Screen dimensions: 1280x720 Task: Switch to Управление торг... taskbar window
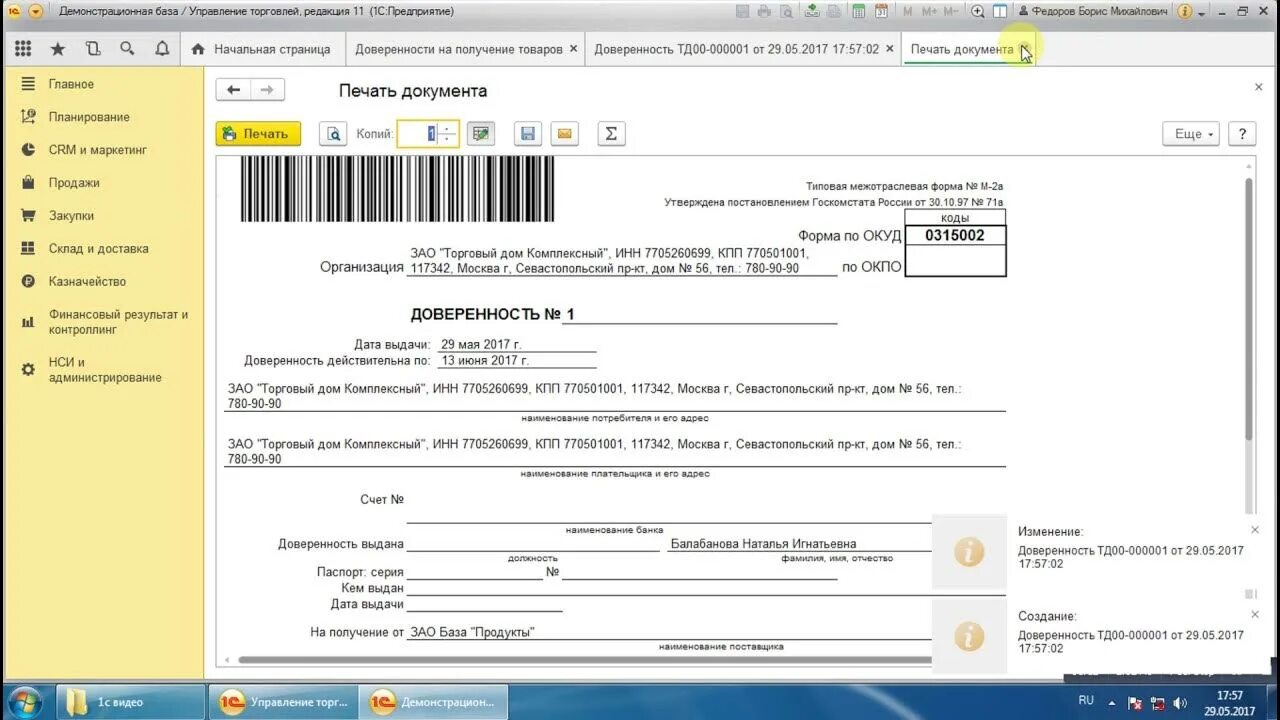coord(284,702)
